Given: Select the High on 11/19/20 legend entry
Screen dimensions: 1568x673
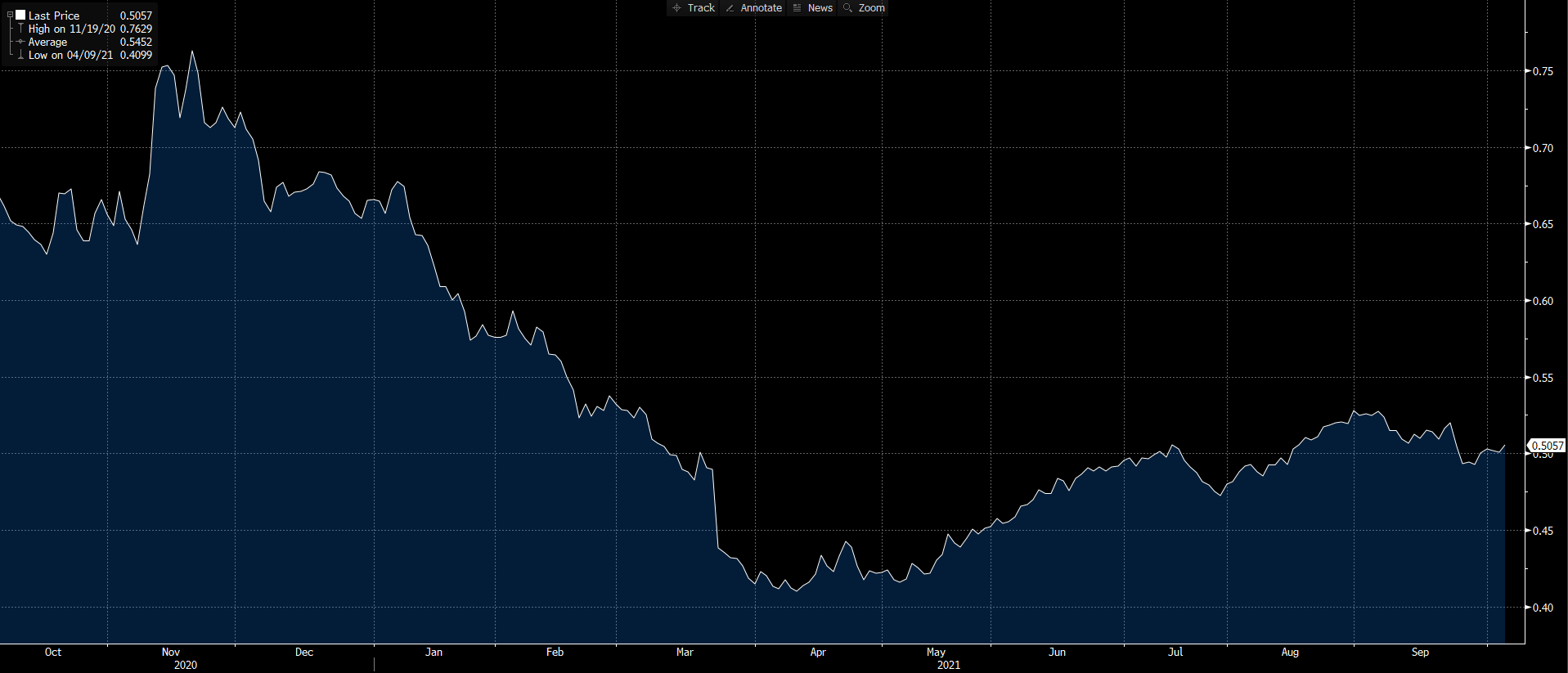Looking at the screenshot, I should 71,29.
